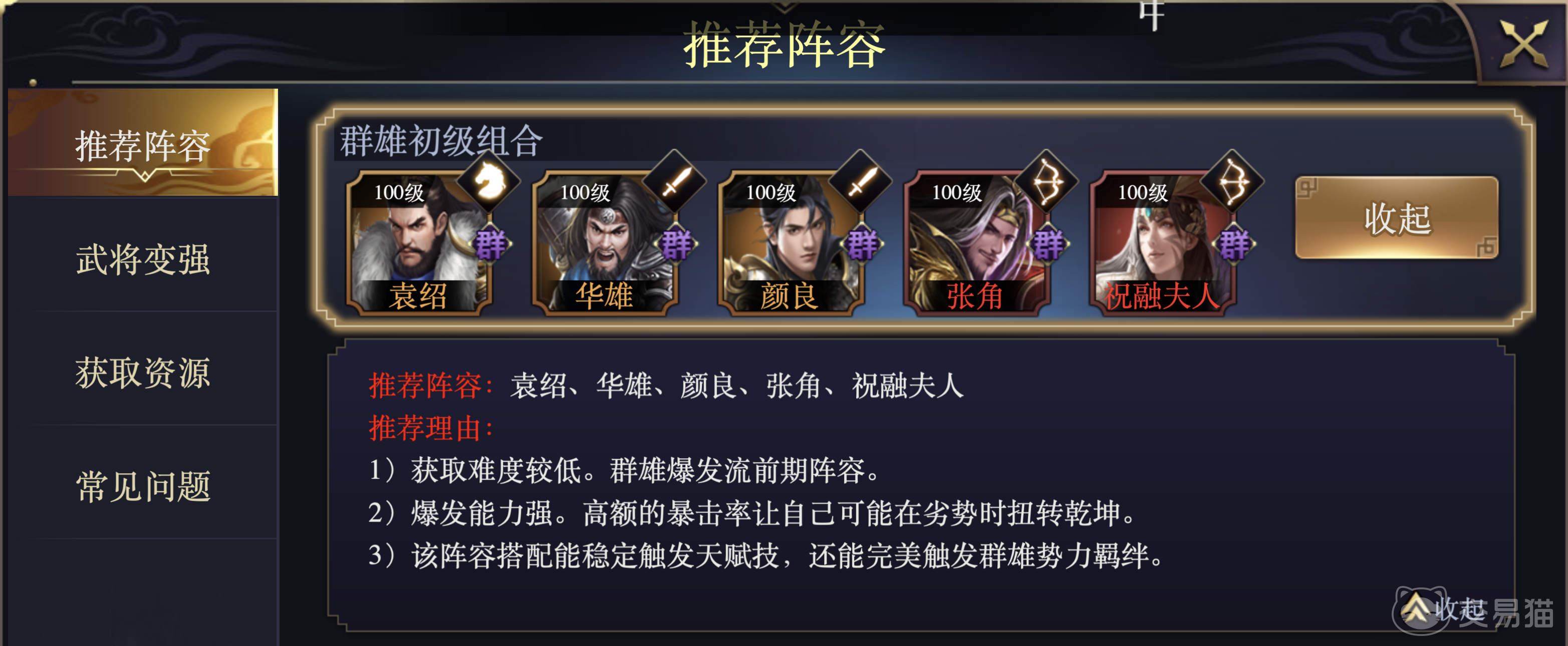Image resolution: width=1568 pixels, height=646 pixels.
Task: Click the purple 群 badge on 祝融夫人
Action: pyautogui.click(x=1235, y=244)
